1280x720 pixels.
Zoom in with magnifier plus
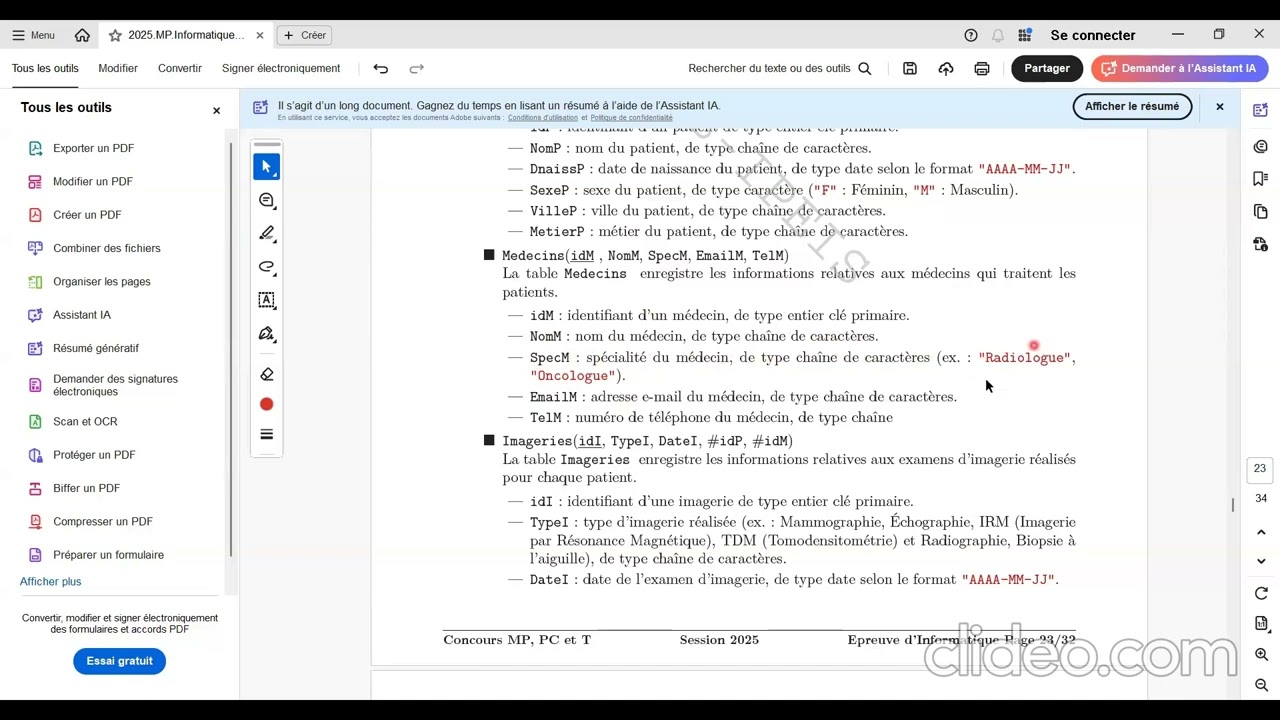pyautogui.click(x=1261, y=655)
